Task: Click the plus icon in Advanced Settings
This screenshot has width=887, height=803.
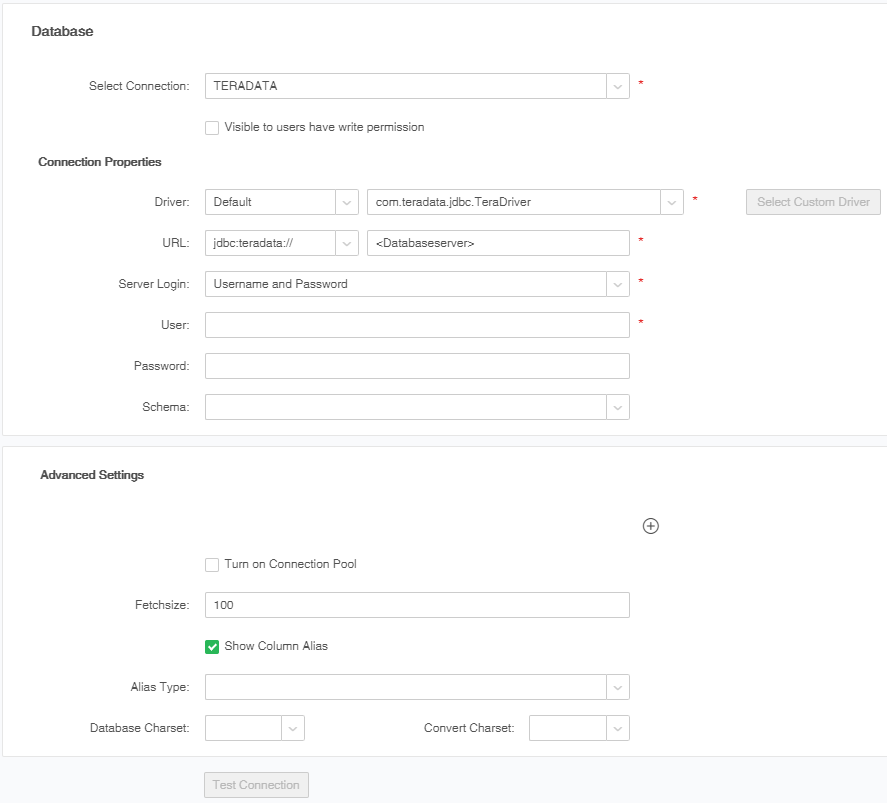Action: (x=651, y=526)
